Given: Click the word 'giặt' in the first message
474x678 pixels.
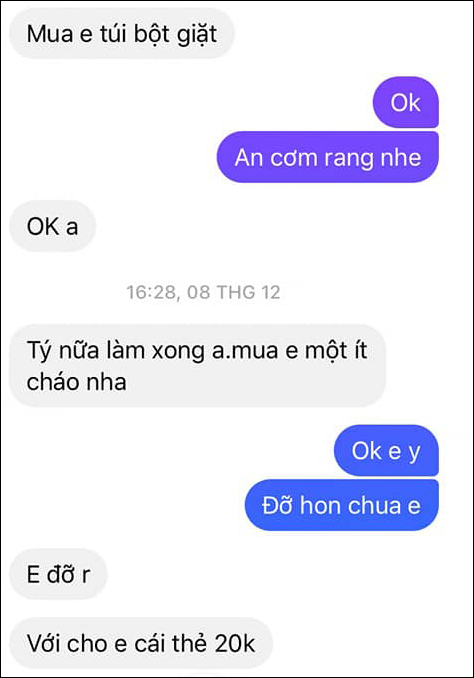Looking at the screenshot, I should click(x=197, y=35).
